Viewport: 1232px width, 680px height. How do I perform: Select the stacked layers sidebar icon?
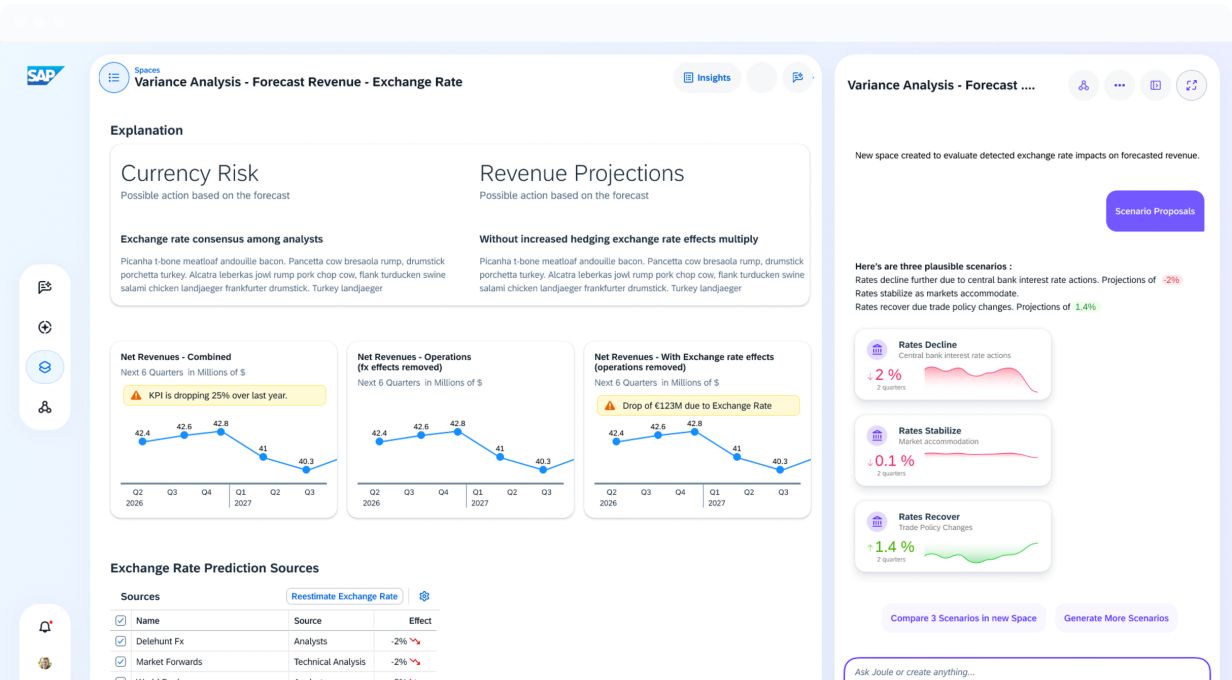(45, 367)
